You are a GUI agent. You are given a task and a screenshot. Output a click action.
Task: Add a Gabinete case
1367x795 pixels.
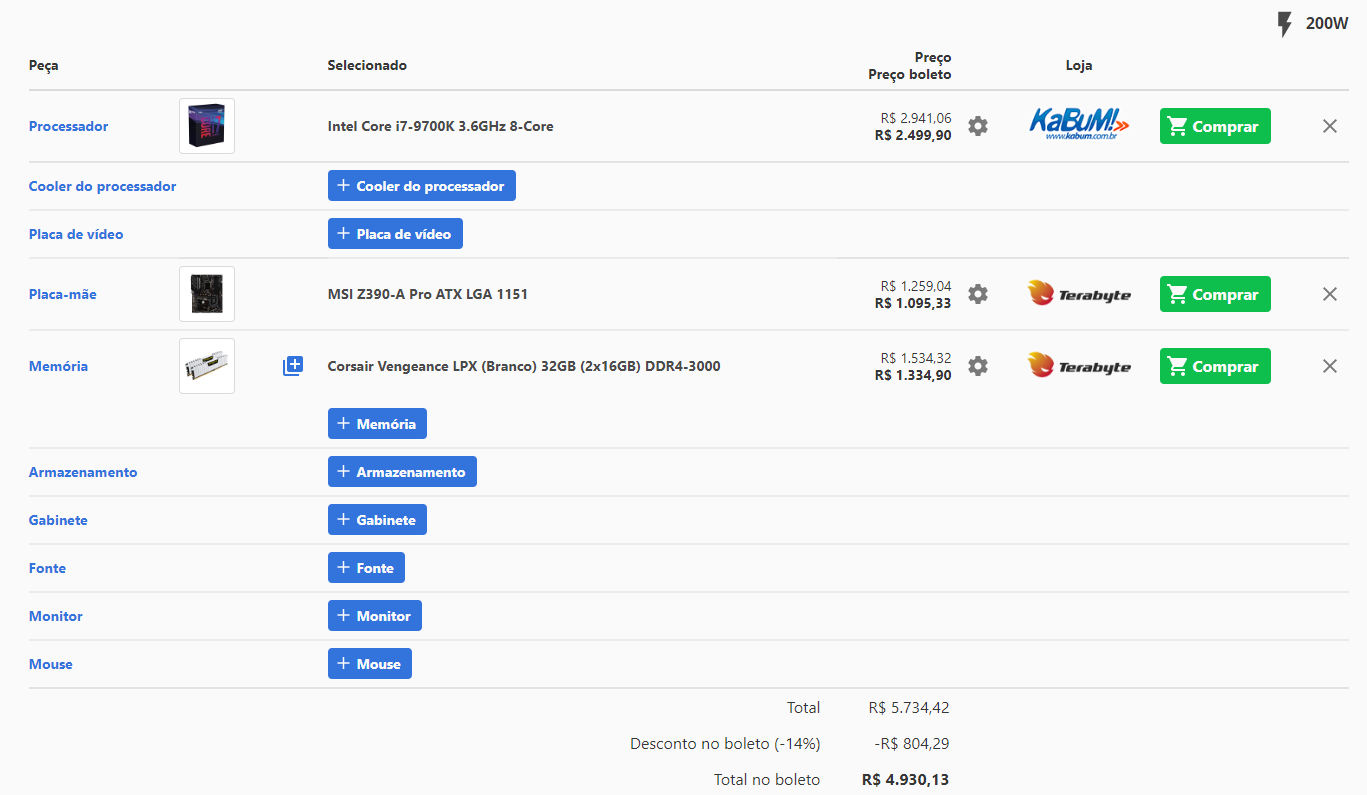click(378, 520)
